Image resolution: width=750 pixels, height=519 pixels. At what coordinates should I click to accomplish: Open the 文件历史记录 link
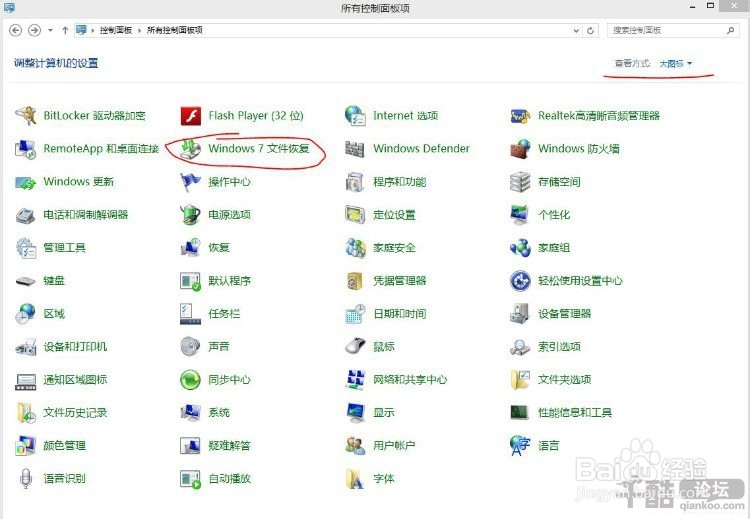tap(76, 413)
